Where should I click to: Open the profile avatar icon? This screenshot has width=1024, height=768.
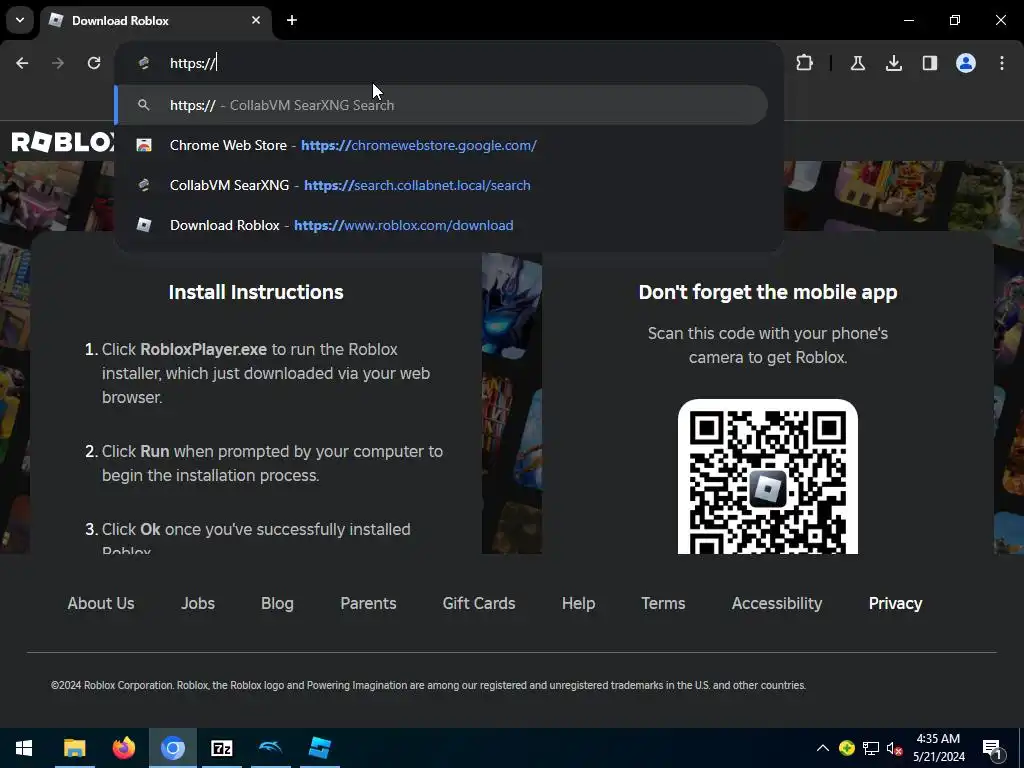[x=966, y=63]
